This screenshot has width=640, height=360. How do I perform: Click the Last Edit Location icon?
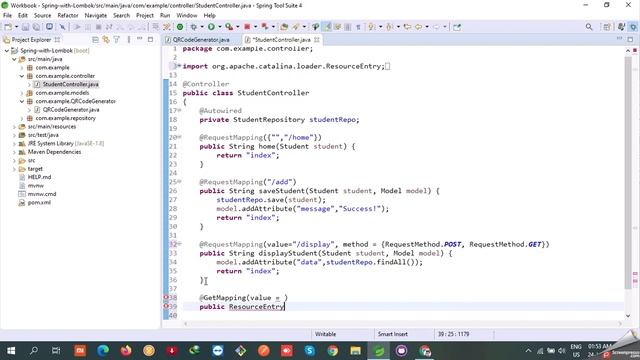(407, 27)
